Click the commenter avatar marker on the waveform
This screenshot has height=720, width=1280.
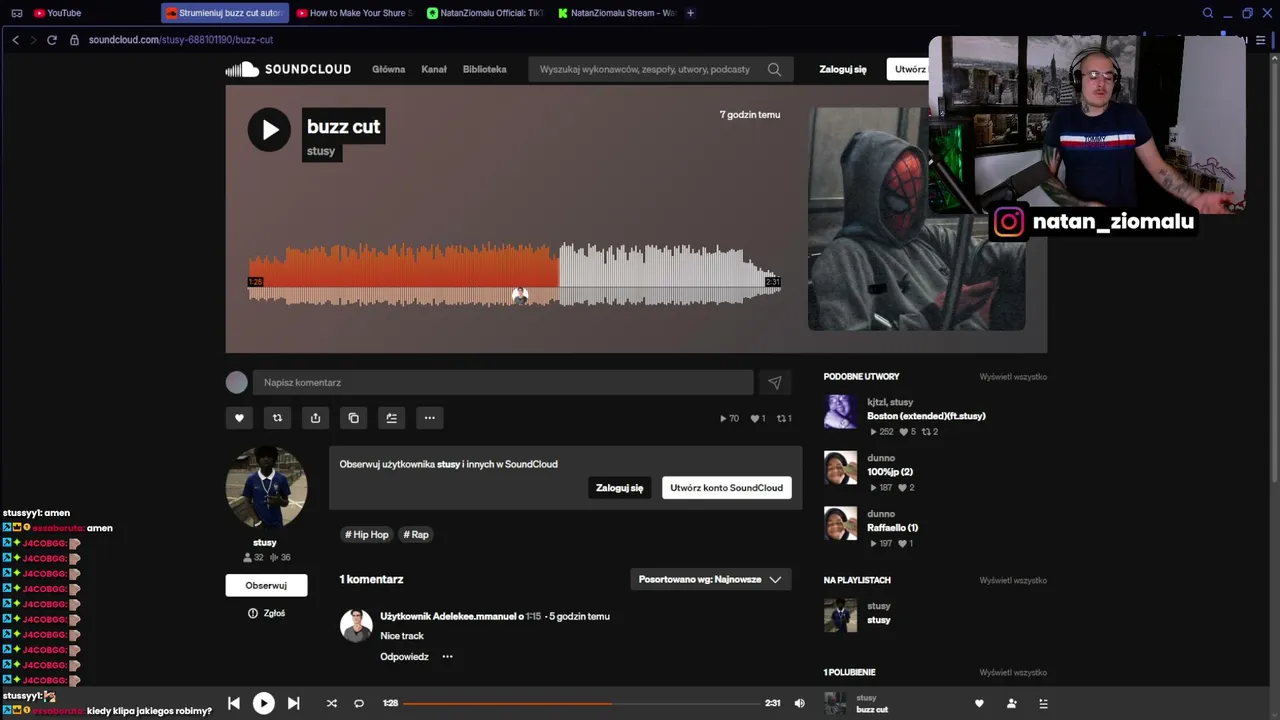pyautogui.click(x=520, y=296)
